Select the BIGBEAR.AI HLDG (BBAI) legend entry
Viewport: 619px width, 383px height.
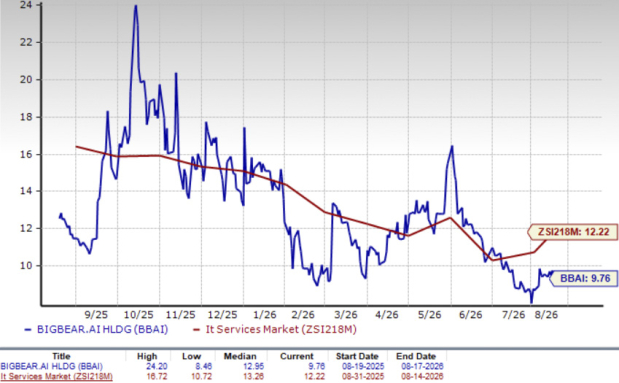[x=96, y=329]
